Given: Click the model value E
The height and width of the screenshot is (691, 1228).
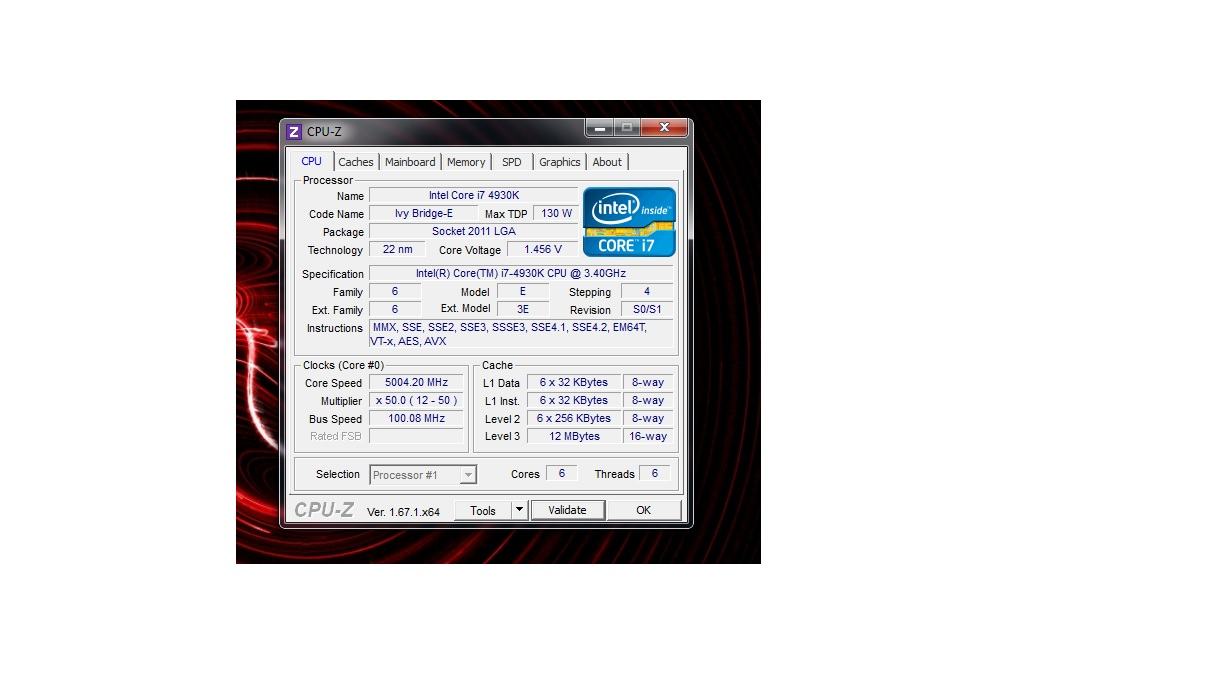Looking at the screenshot, I should point(523,292).
